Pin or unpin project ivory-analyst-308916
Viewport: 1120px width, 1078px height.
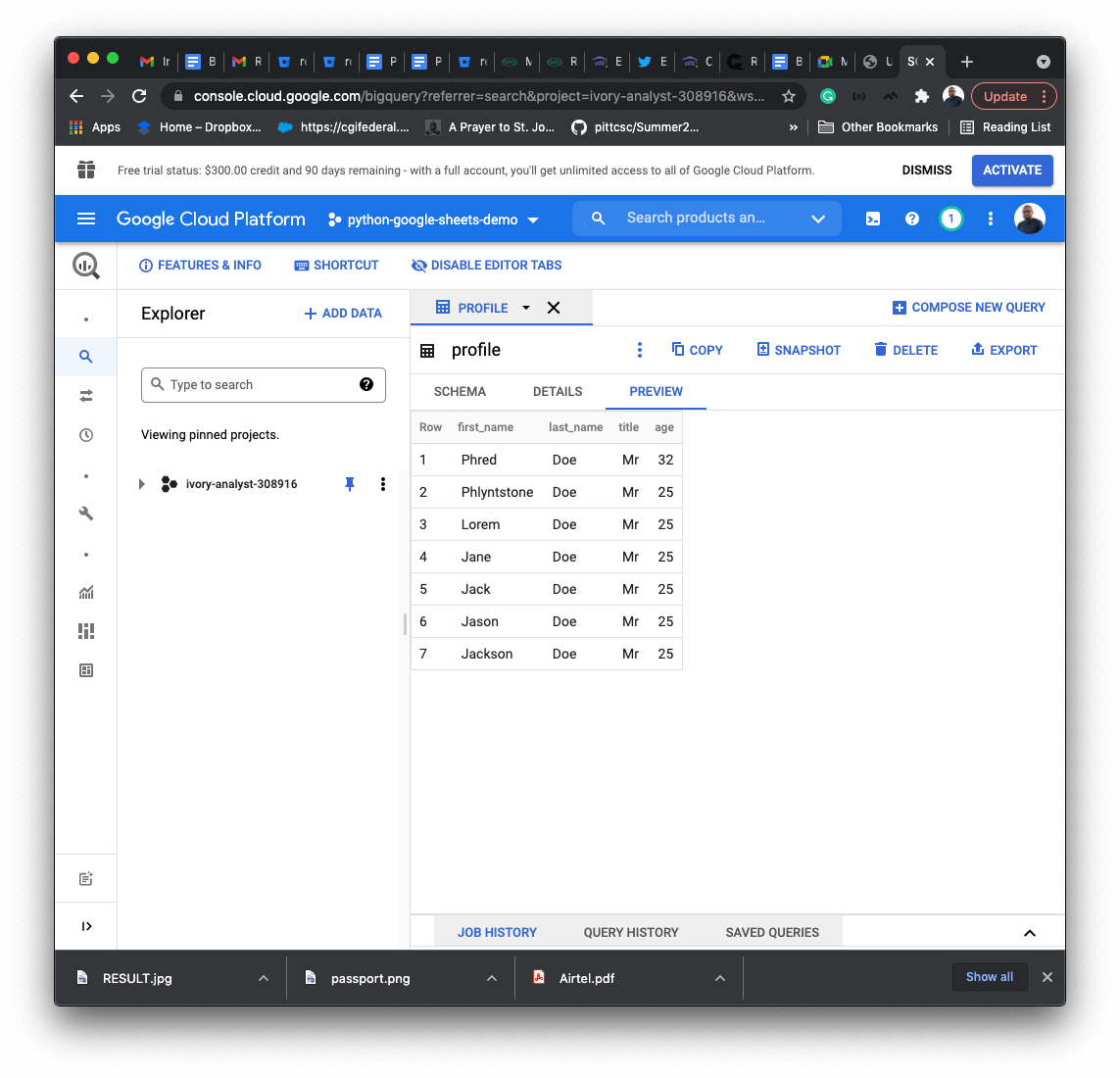[350, 483]
